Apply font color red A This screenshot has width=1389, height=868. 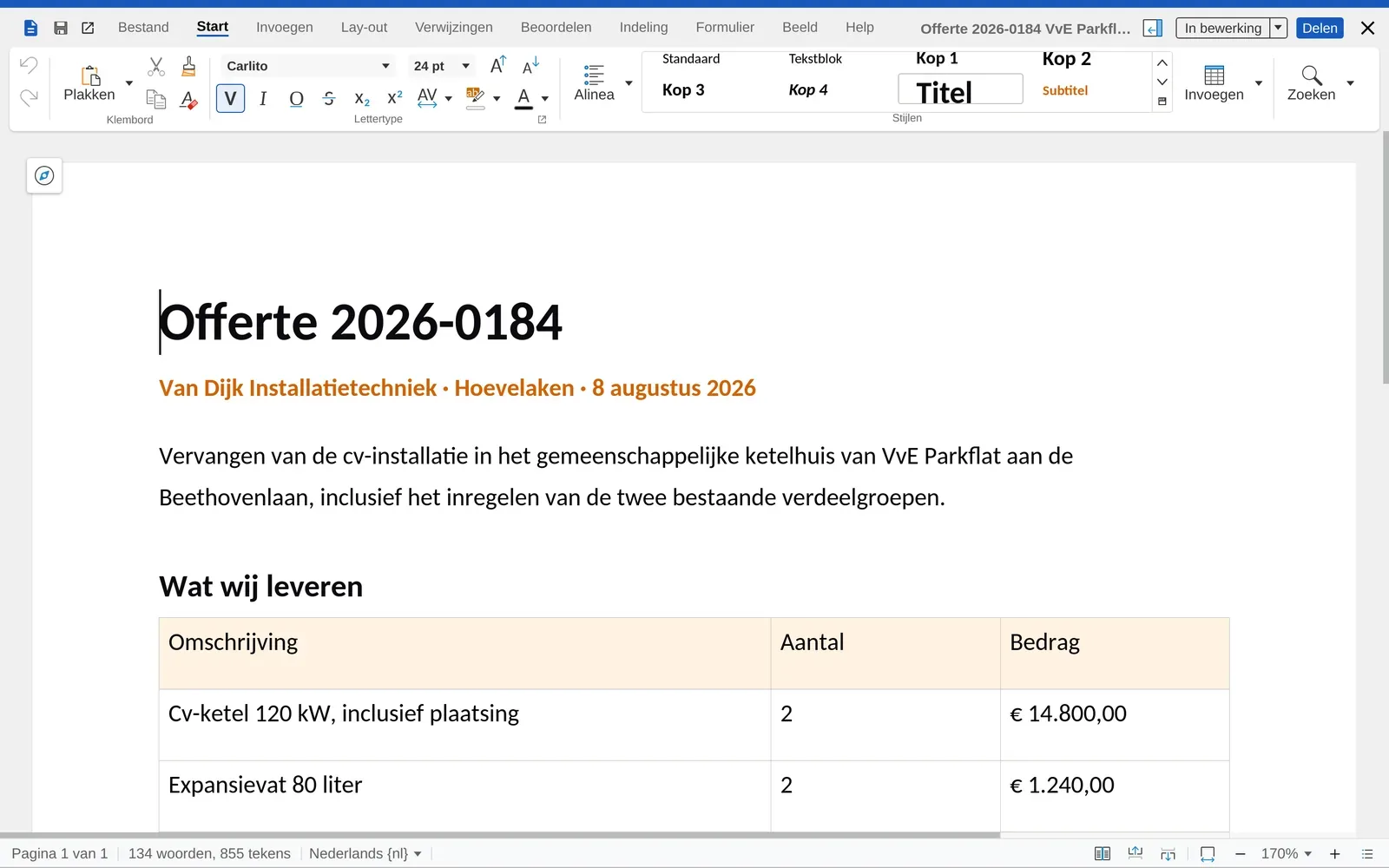pyautogui.click(x=523, y=98)
